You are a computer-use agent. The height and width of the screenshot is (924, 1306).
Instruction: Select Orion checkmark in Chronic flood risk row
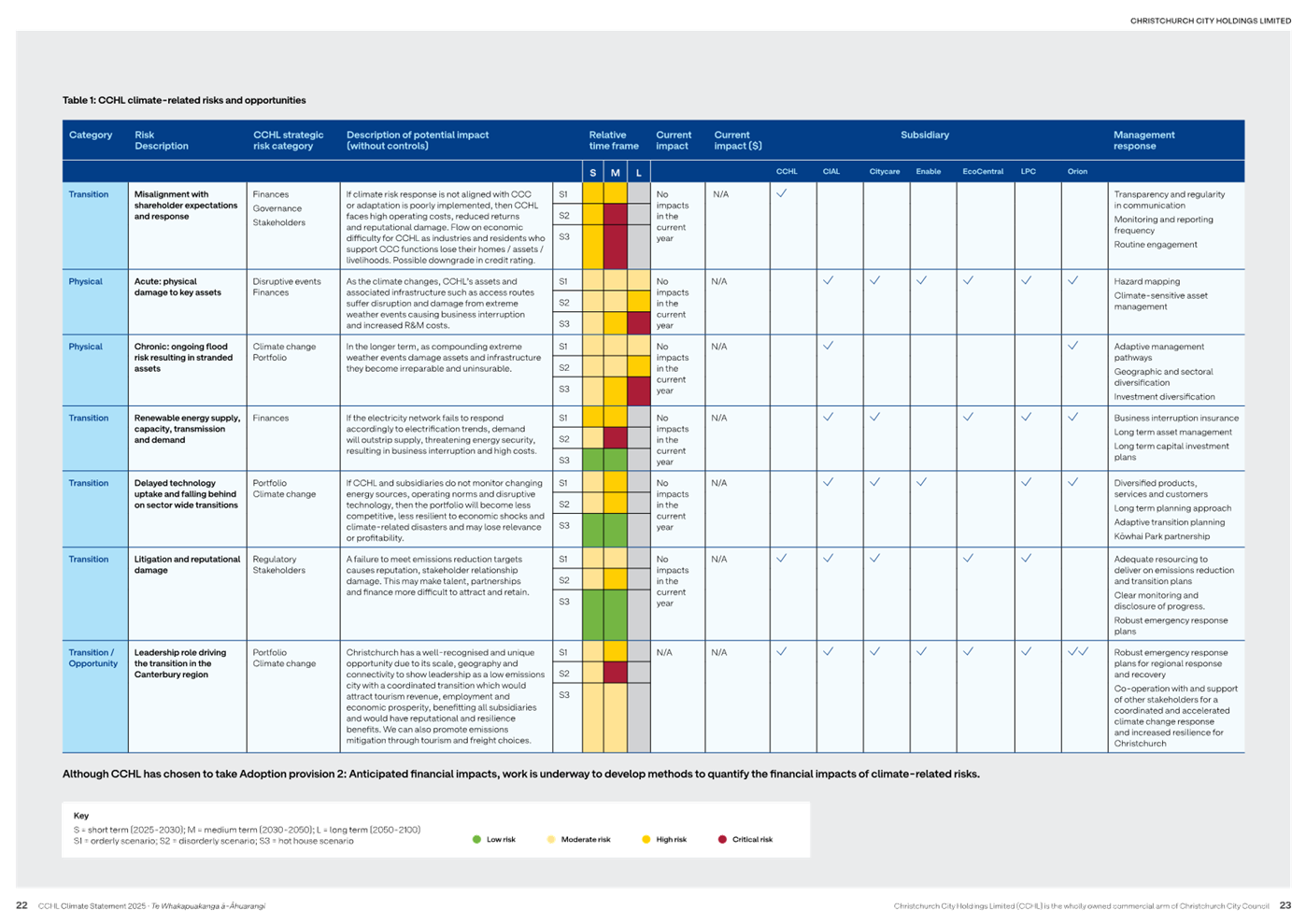[x=1072, y=346]
